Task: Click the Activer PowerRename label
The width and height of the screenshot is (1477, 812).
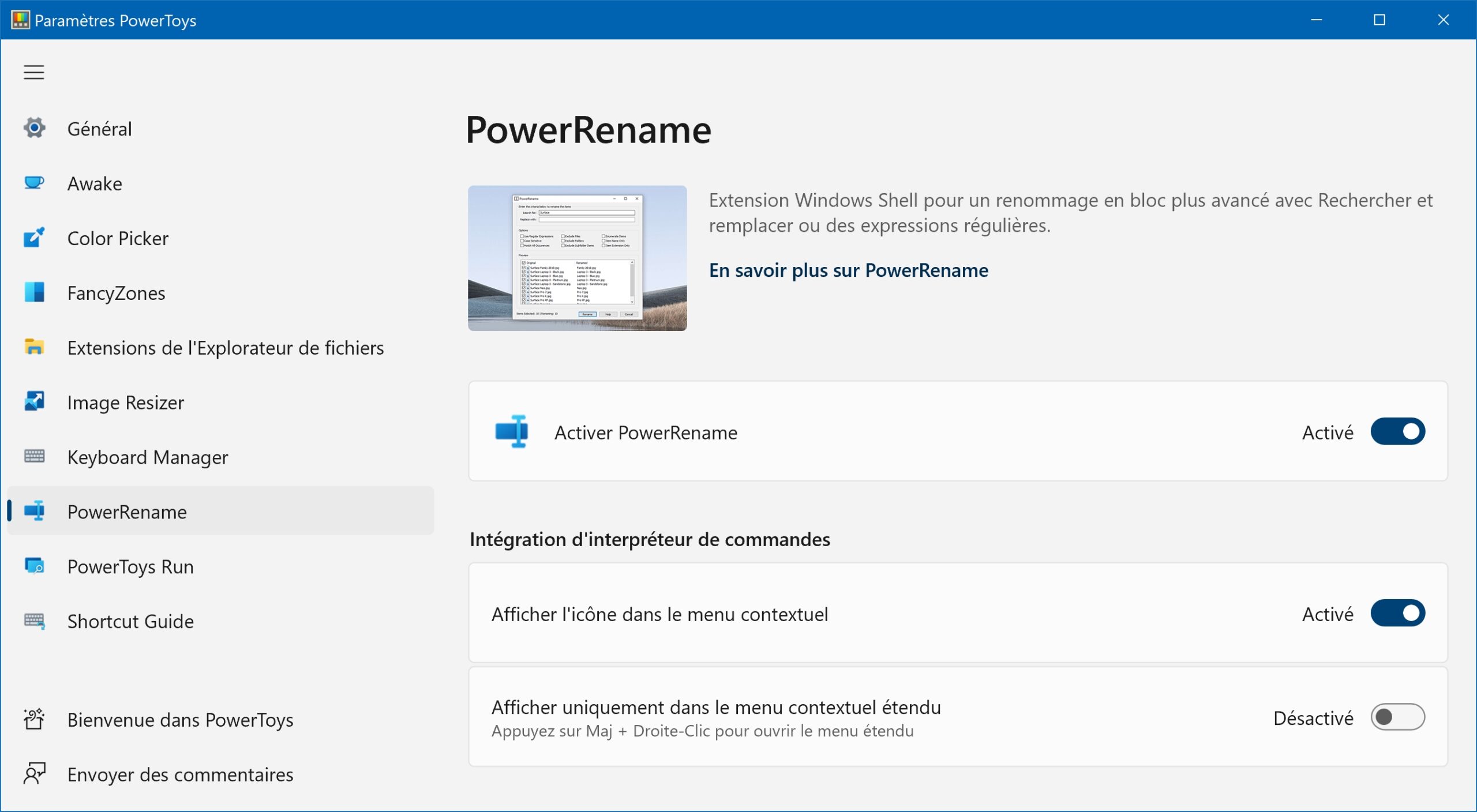Action: pos(646,432)
